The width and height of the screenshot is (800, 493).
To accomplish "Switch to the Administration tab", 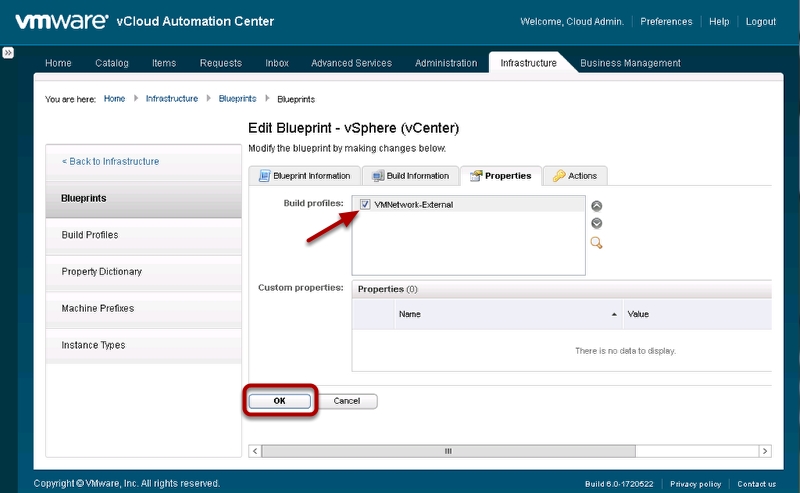I will [x=446, y=63].
